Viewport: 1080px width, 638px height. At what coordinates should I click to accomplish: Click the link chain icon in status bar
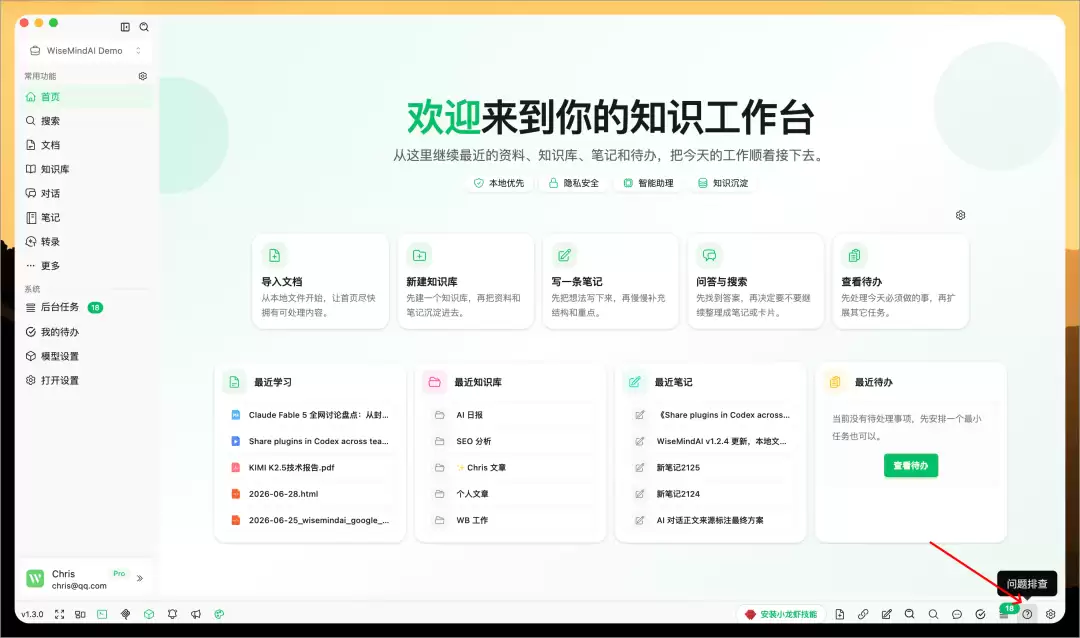point(863,614)
